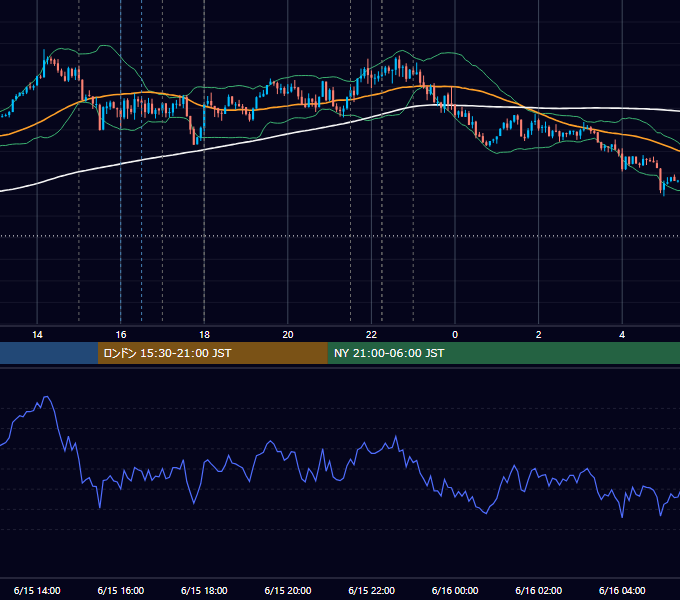The image size is (680, 600).
Task: Click the 6/15 18:00 bottom axis label
Action: (204, 590)
